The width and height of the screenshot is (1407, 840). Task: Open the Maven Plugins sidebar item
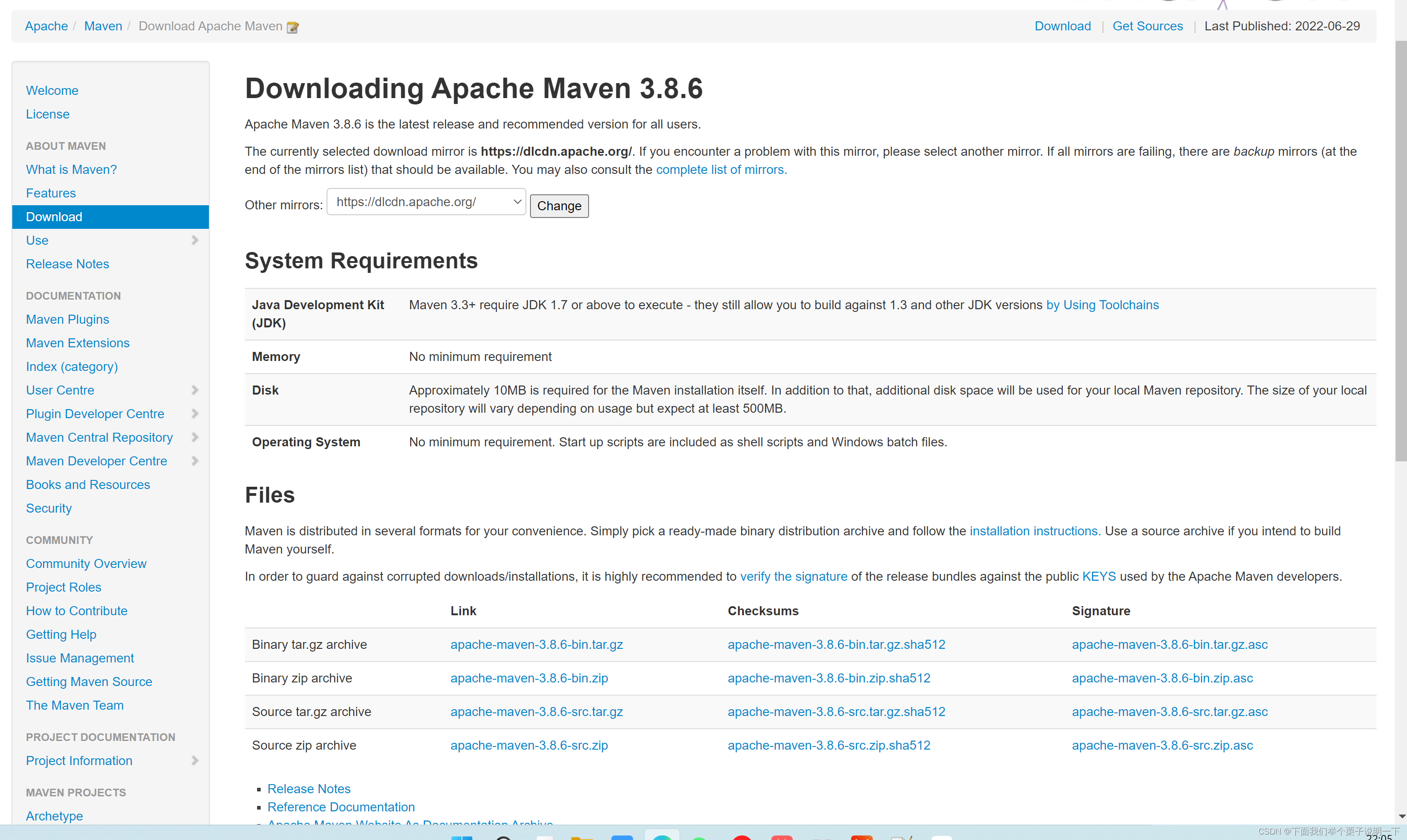[67, 319]
